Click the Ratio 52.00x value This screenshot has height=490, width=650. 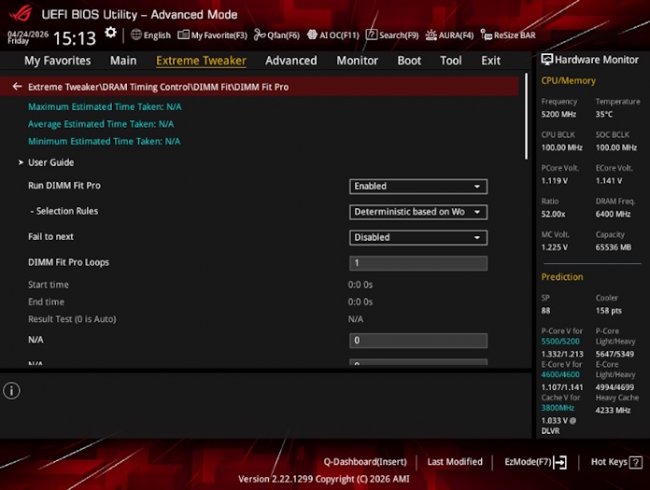click(x=553, y=214)
